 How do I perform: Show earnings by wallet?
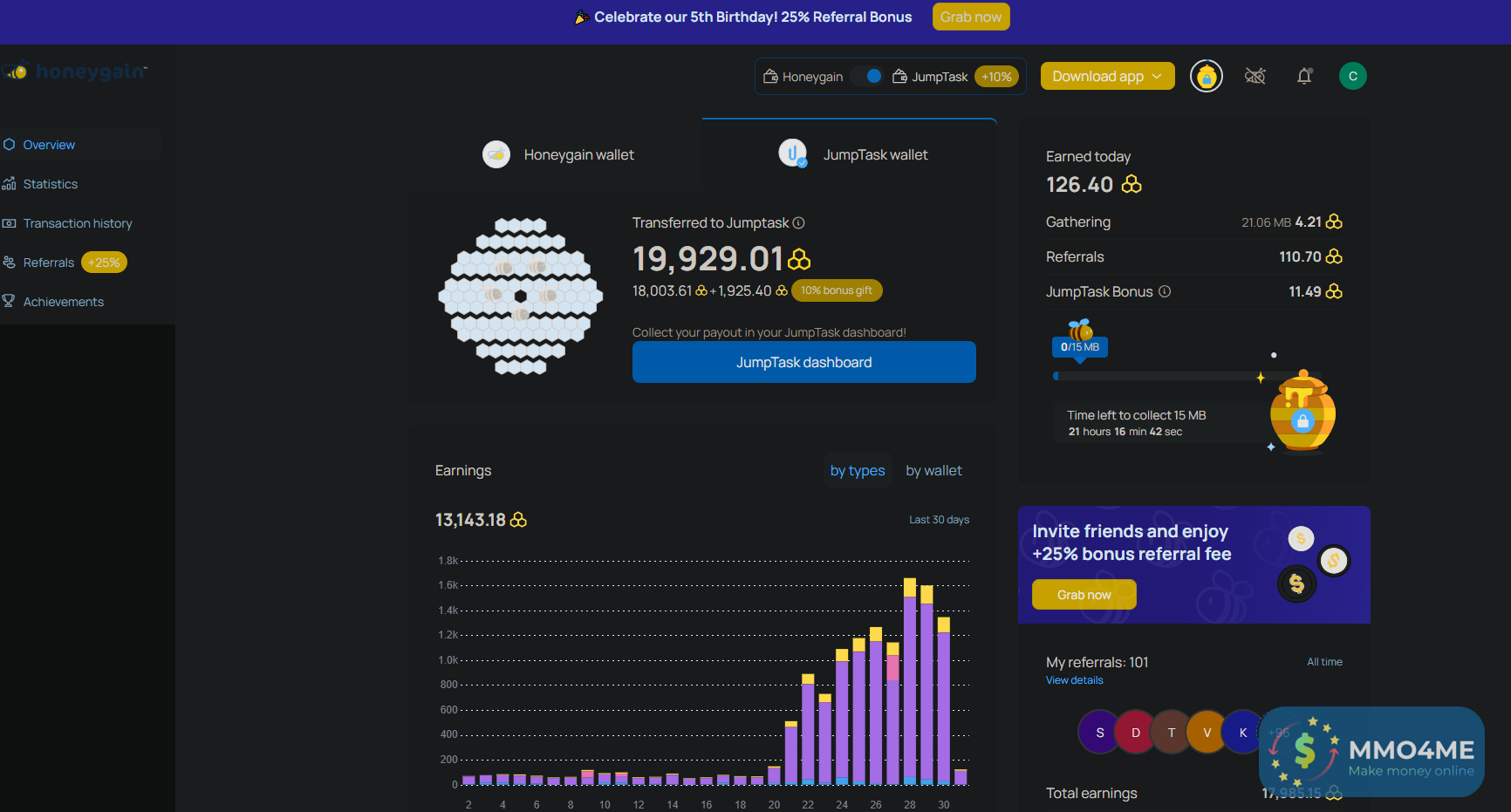pyautogui.click(x=933, y=471)
